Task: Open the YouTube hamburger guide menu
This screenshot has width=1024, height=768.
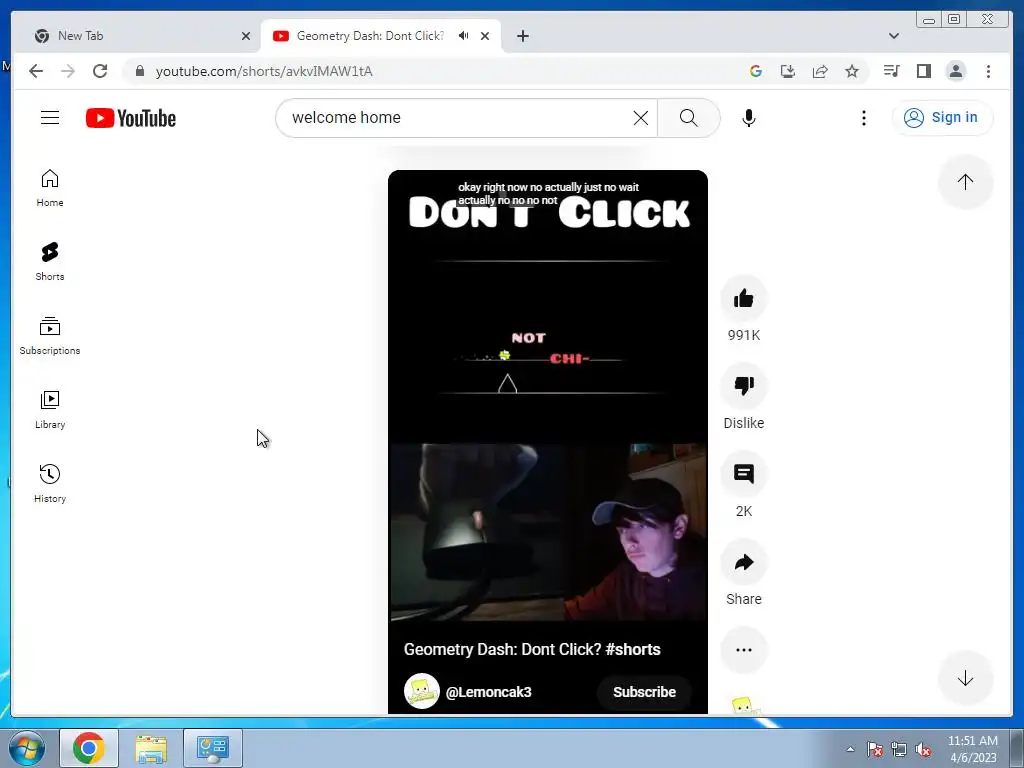Action: [50, 118]
